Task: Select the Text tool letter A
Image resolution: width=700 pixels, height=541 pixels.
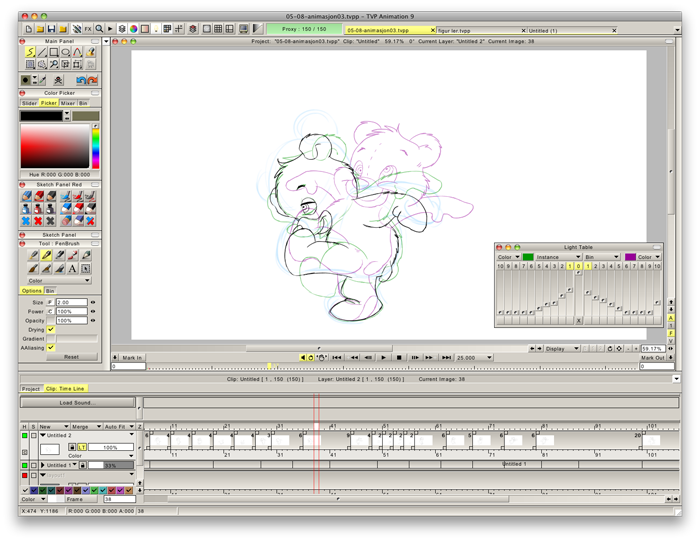Action: [x=72, y=269]
